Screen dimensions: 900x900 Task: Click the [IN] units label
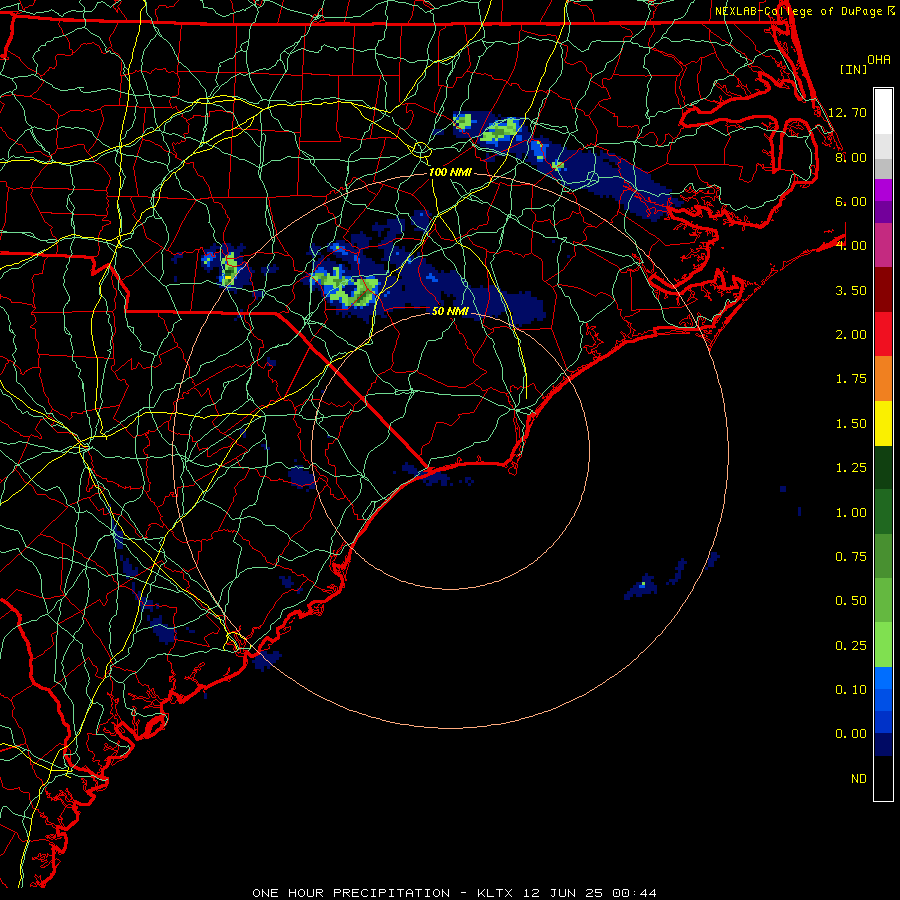pos(853,69)
